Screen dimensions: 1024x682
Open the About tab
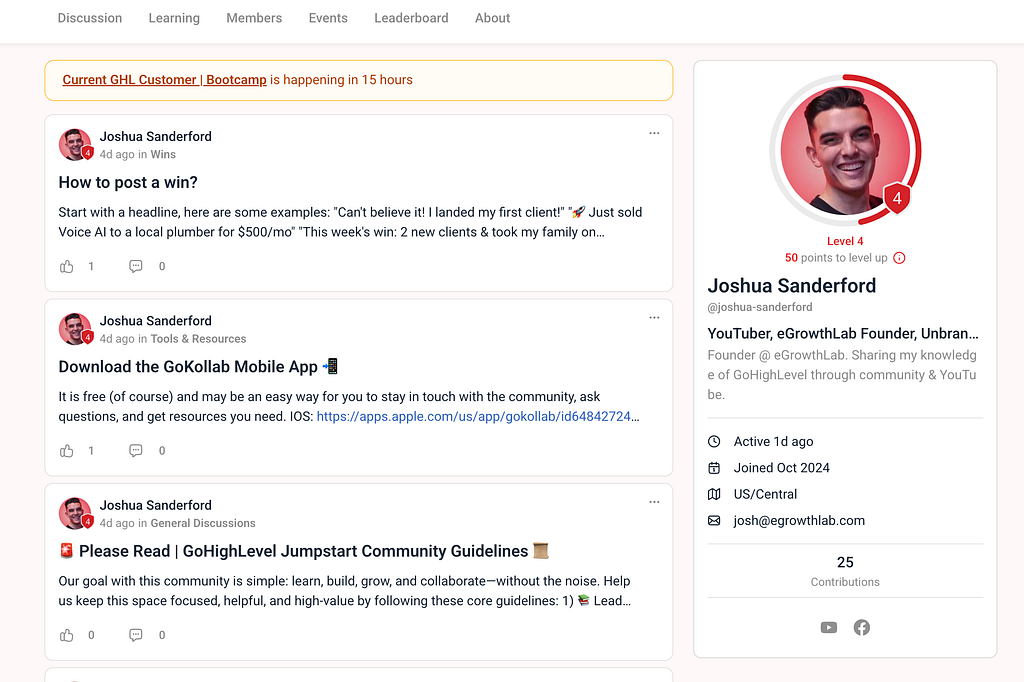492,18
